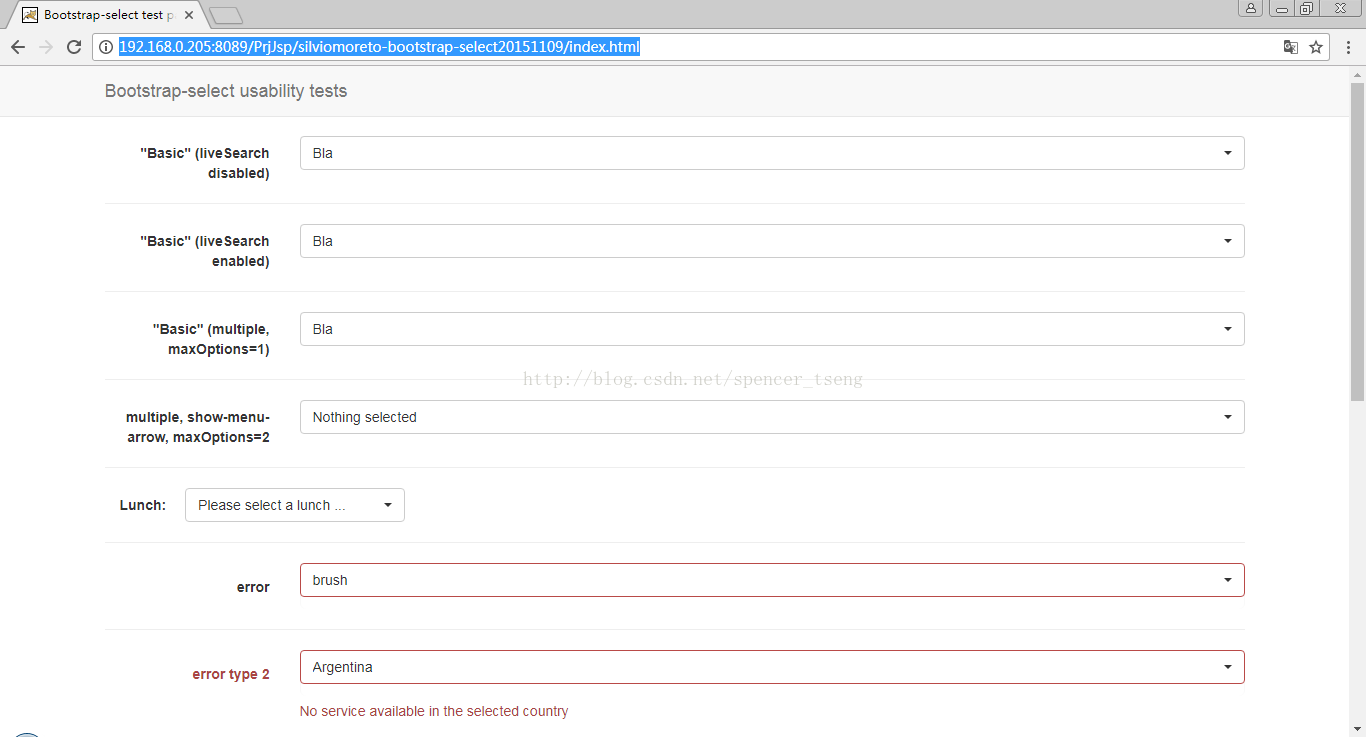This screenshot has width=1366, height=737.
Task: Open the Argentina country dropdown
Action: coord(772,667)
